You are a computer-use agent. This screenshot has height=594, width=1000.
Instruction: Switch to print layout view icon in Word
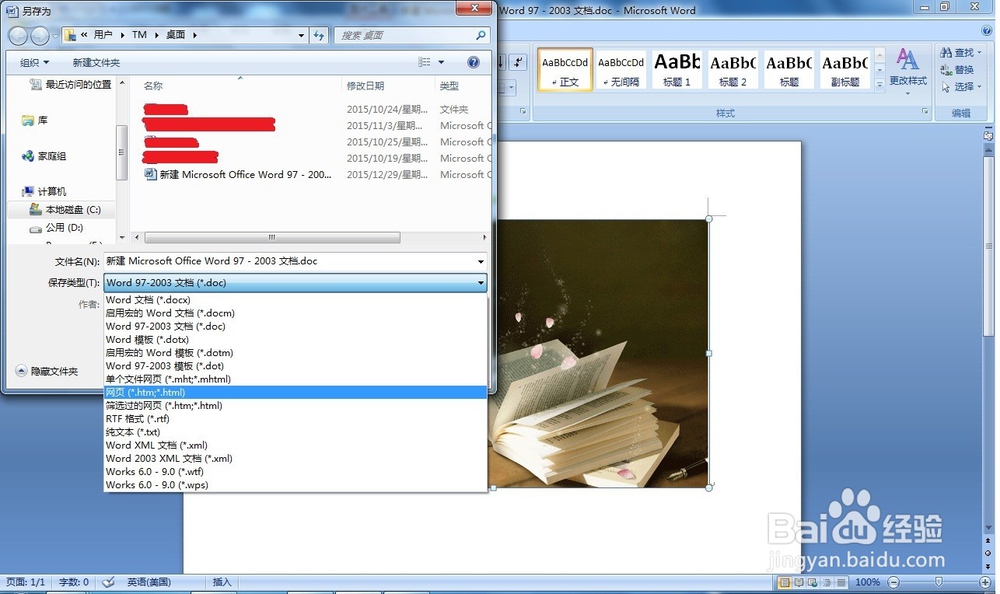[784, 582]
